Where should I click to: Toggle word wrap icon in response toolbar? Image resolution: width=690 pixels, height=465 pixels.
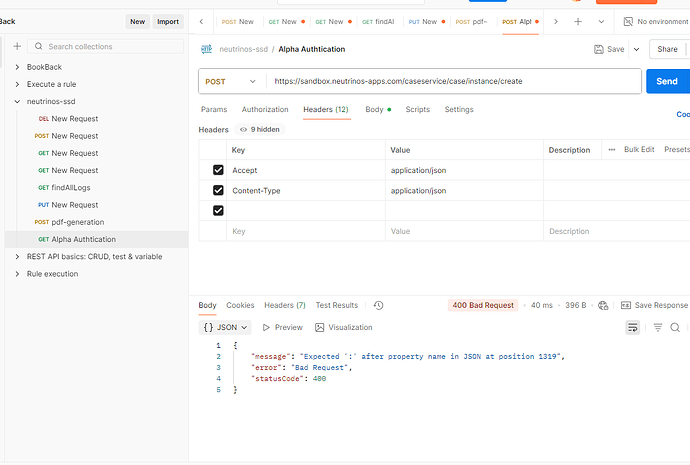632,327
